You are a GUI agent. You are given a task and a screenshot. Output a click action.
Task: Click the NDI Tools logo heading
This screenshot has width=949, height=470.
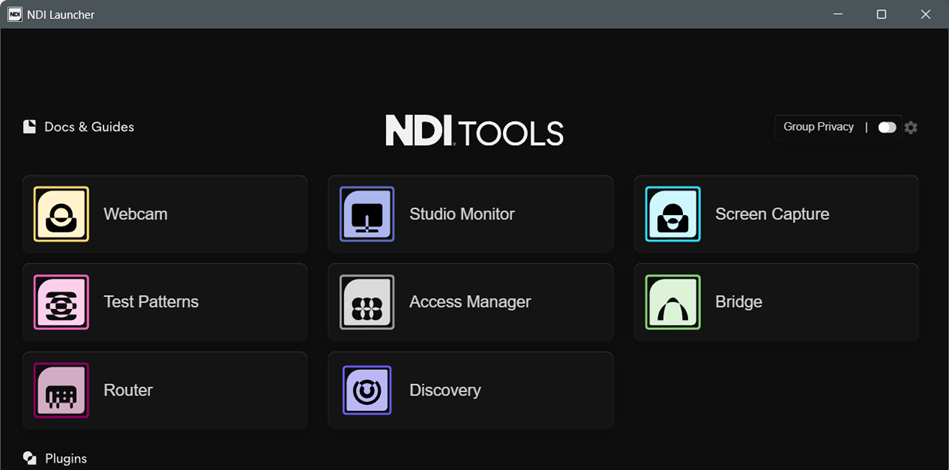474,131
